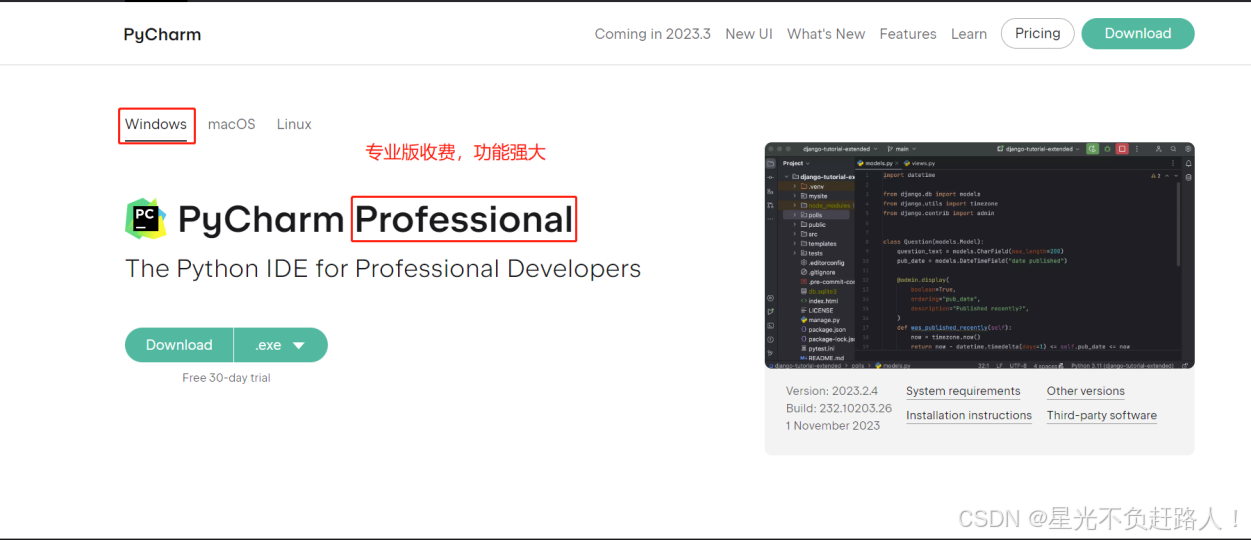Click the red Stop icon in IDE preview

pos(1122,149)
